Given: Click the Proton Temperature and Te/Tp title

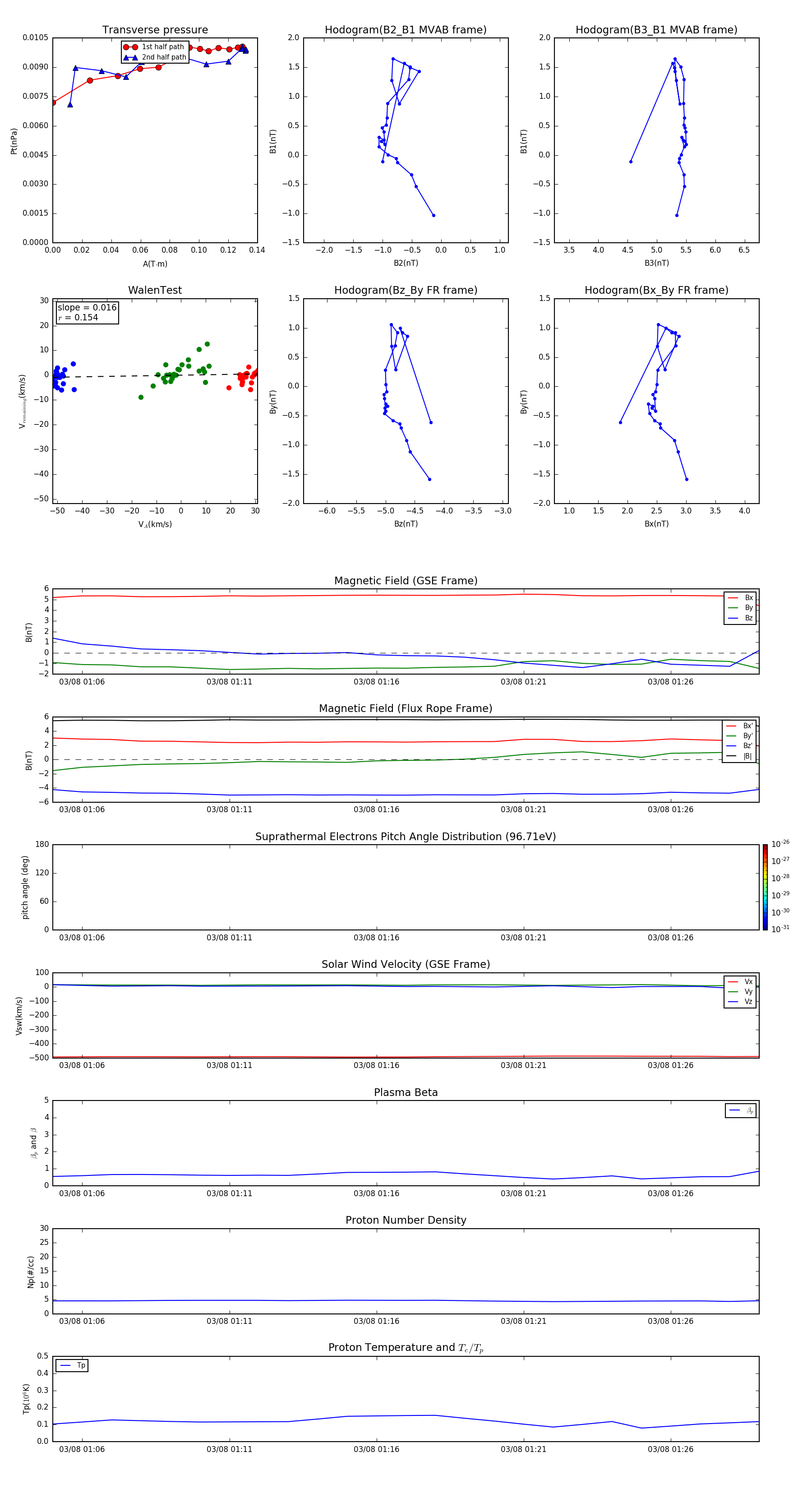Looking at the screenshot, I should tap(406, 1348).
